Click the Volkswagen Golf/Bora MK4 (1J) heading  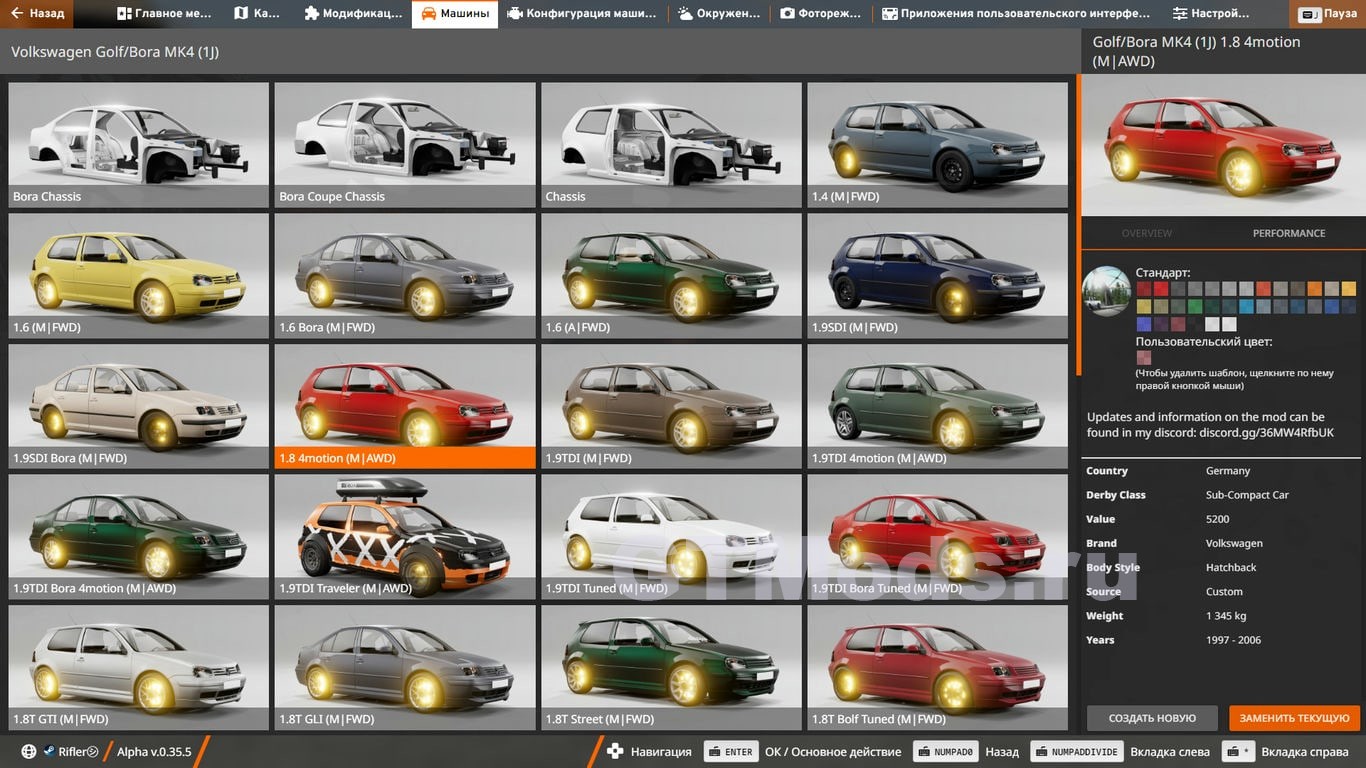coord(115,52)
